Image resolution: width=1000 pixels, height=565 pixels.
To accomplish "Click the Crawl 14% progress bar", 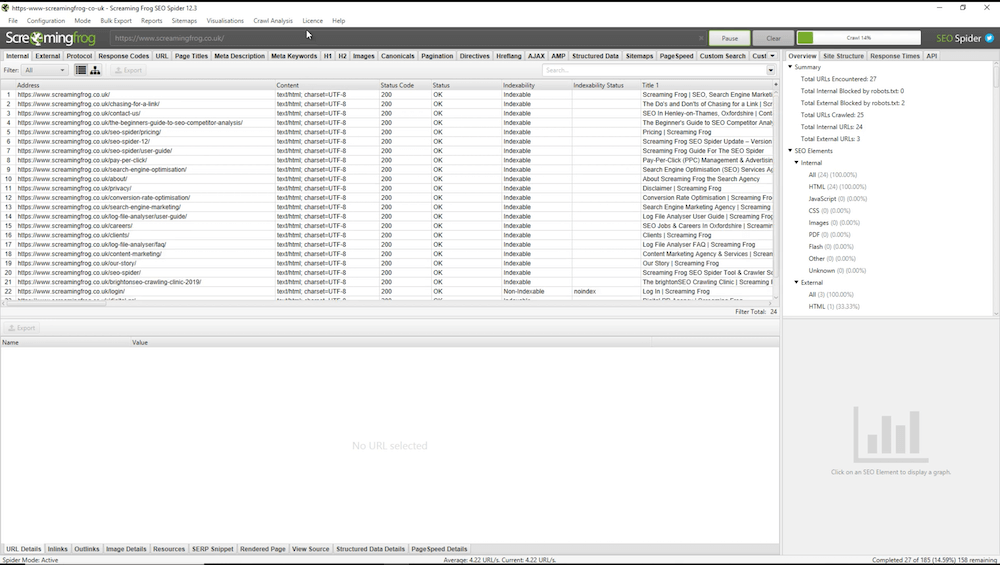I will (x=858, y=38).
